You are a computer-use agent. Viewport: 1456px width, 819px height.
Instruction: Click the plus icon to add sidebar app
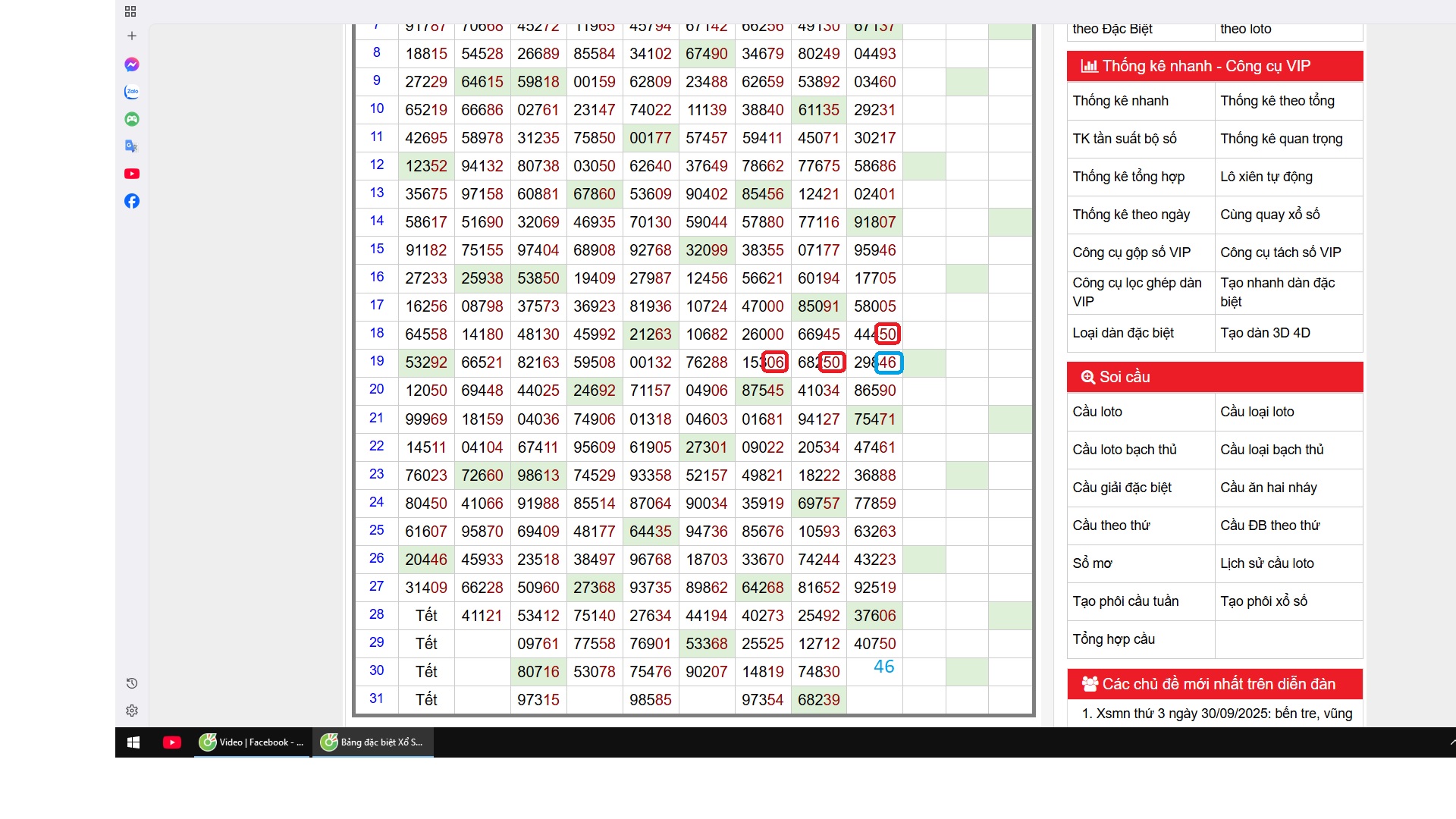point(132,36)
